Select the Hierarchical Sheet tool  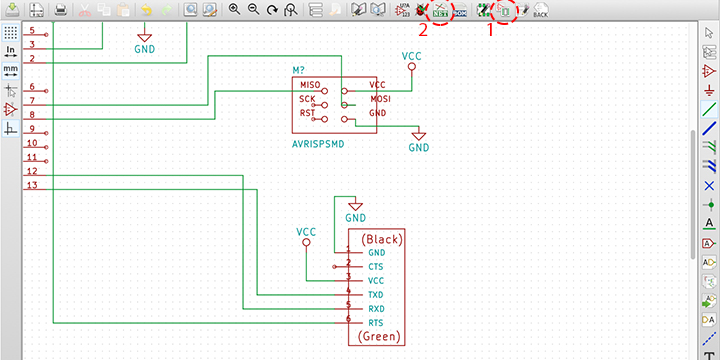pyautogui.click(x=709, y=281)
